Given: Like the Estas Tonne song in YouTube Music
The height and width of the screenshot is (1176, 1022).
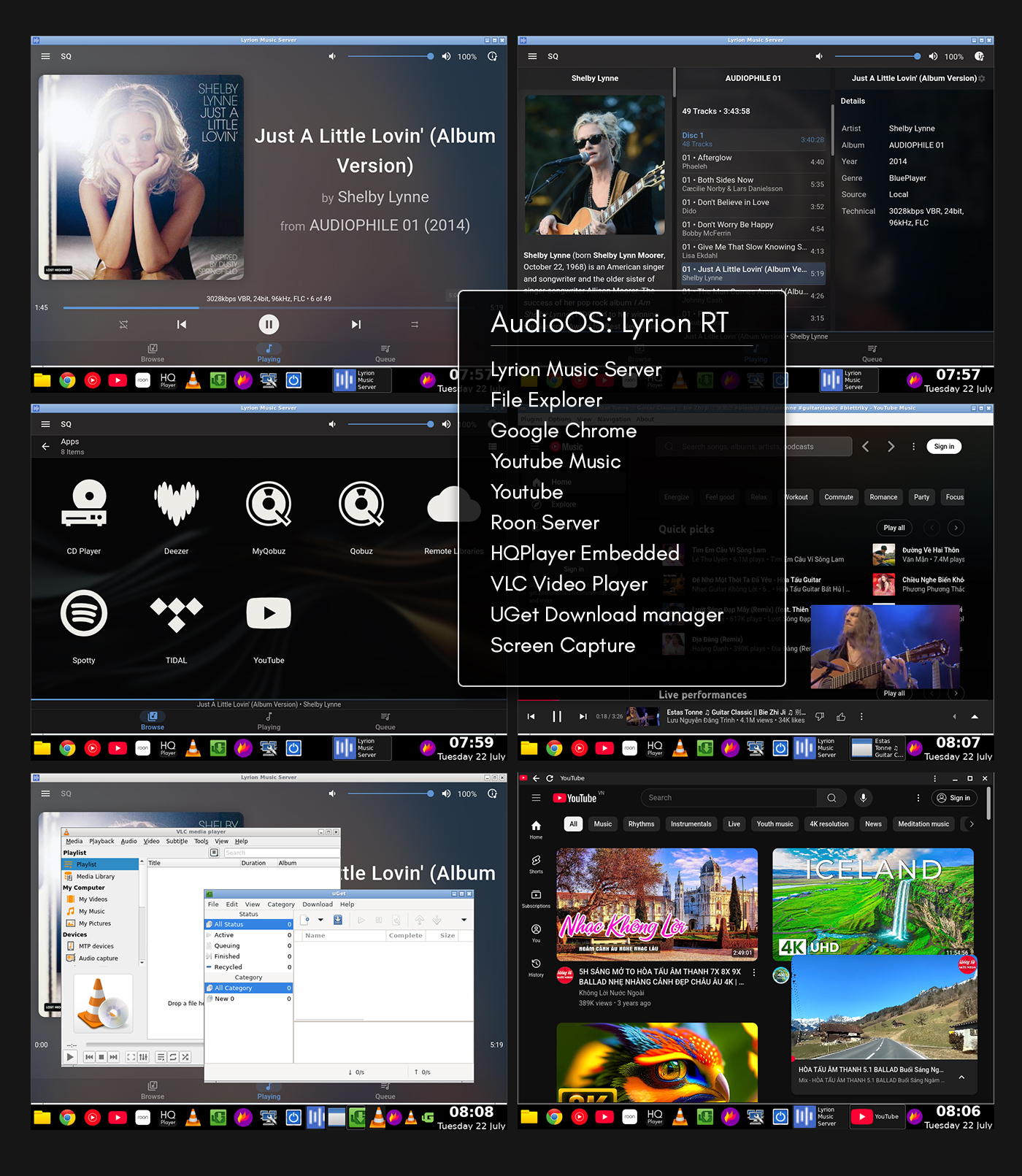Looking at the screenshot, I should point(841,717).
